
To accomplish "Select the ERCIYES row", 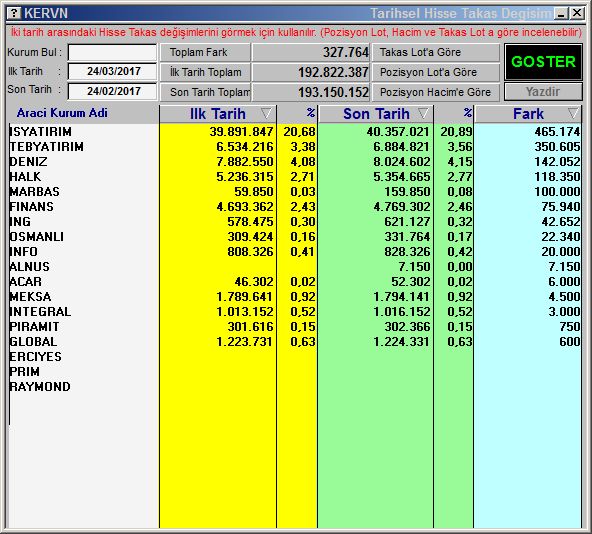I will point(294,357).
